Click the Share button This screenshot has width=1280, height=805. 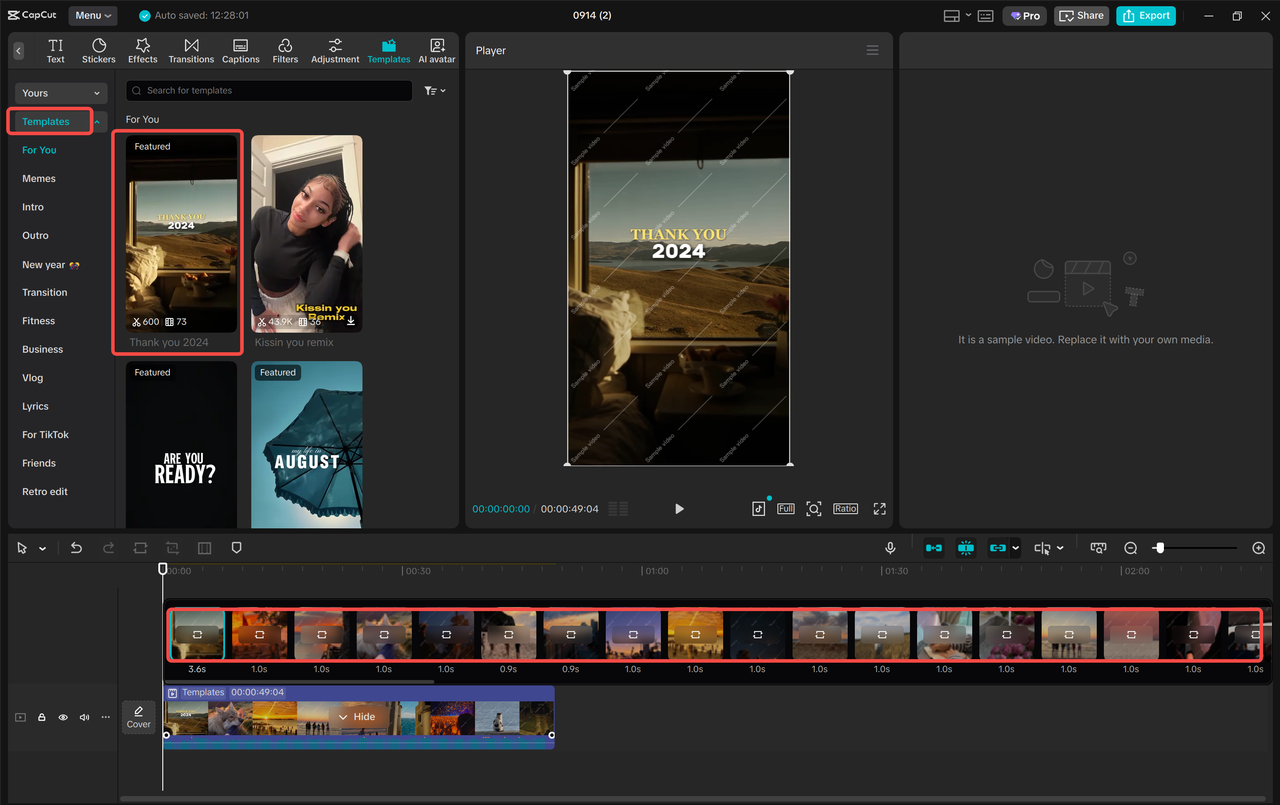click(1081, 15)
